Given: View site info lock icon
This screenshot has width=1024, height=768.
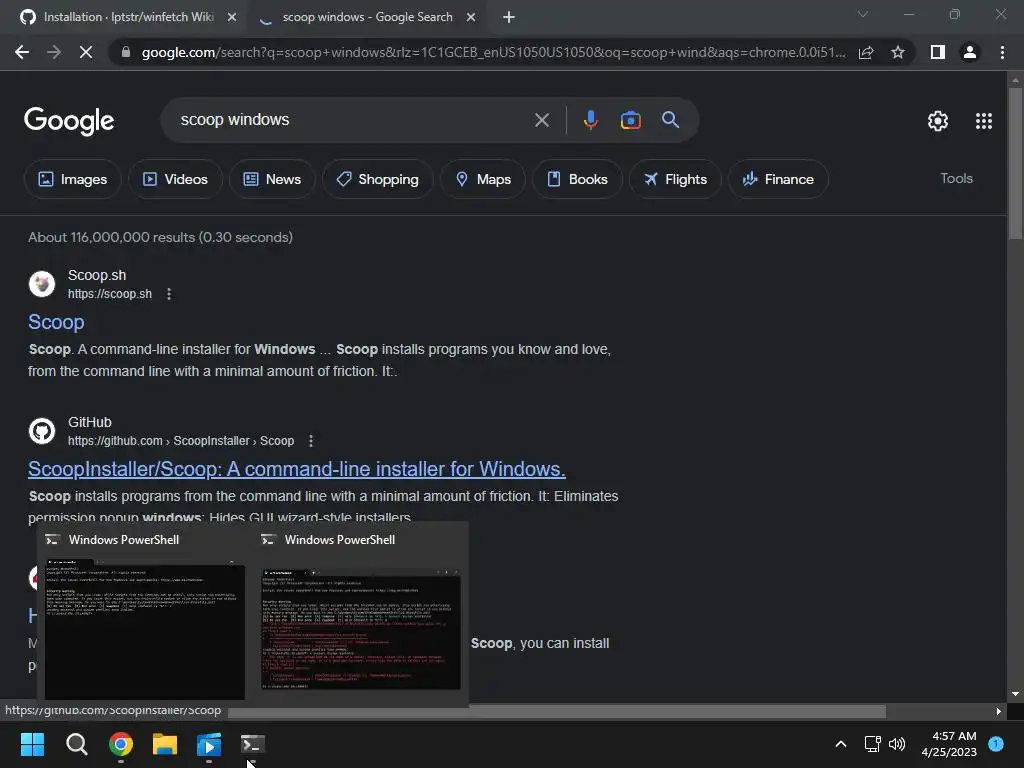Looking at the screenshot, I should point(125,52).
